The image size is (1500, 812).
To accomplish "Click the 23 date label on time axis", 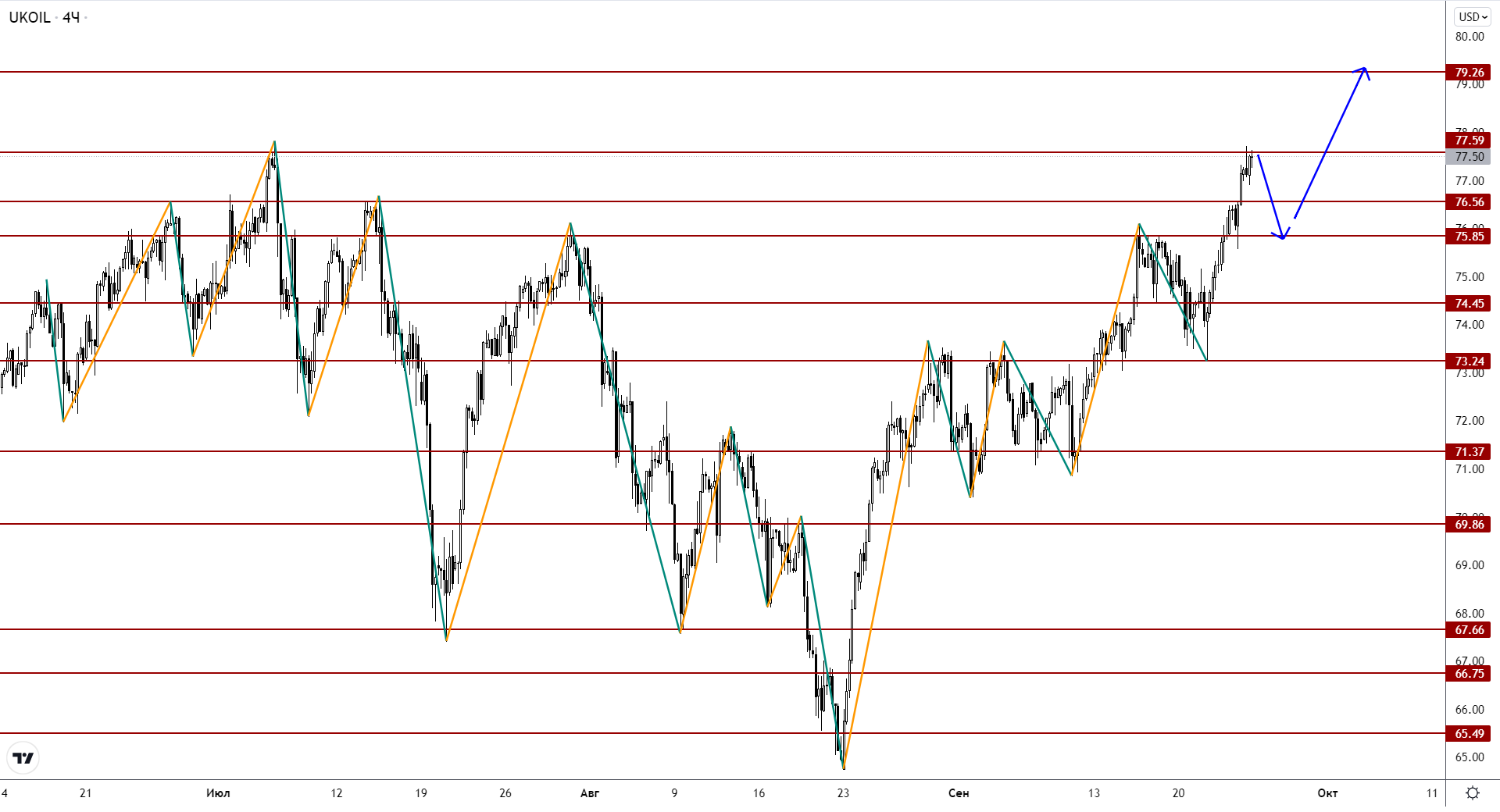I will coord(843,793).
